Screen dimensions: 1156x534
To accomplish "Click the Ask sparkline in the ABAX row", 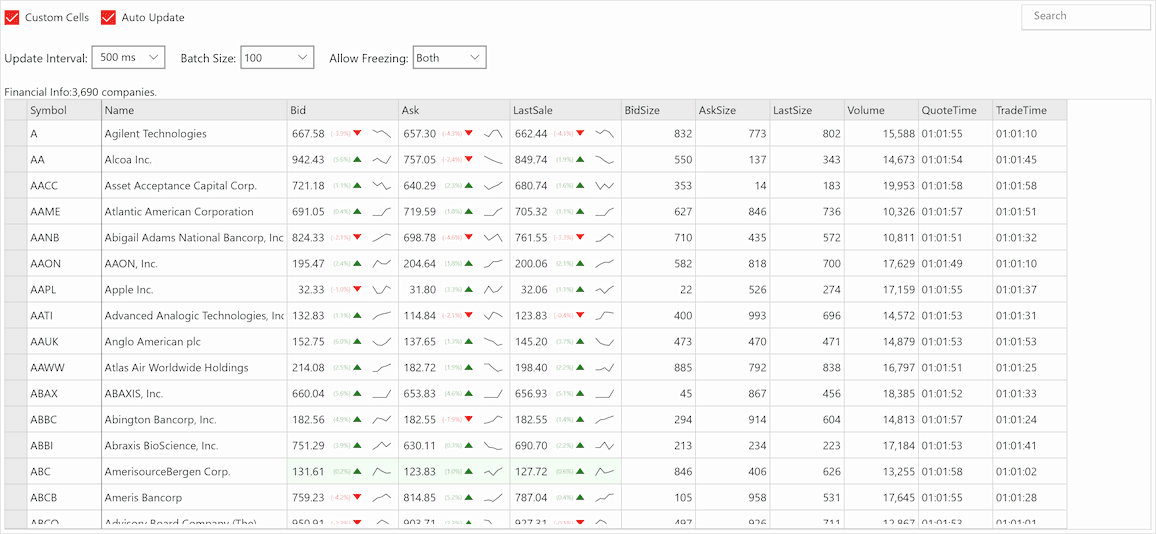I will tap(493, 394).
